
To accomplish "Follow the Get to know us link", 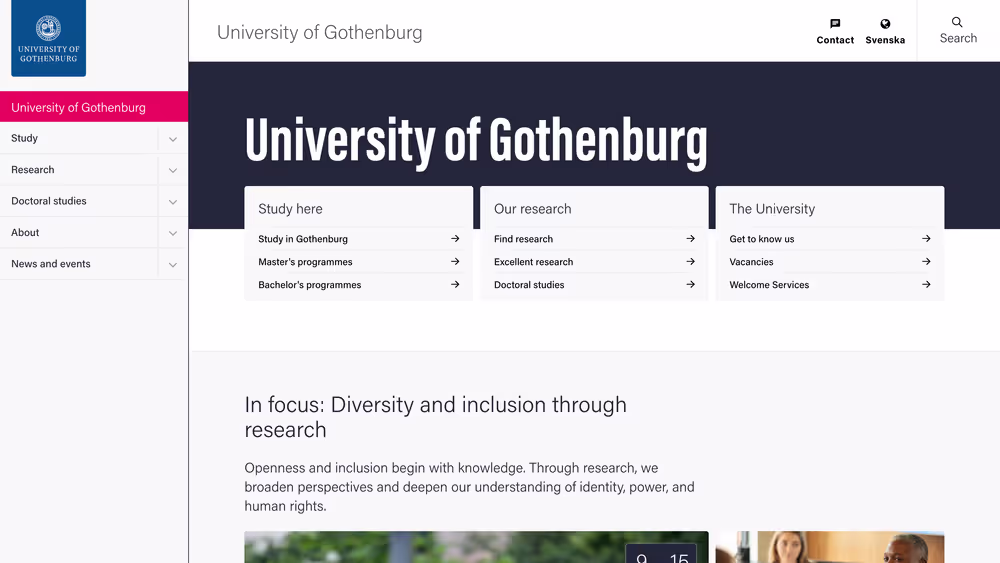I will (x=761, y=238).
